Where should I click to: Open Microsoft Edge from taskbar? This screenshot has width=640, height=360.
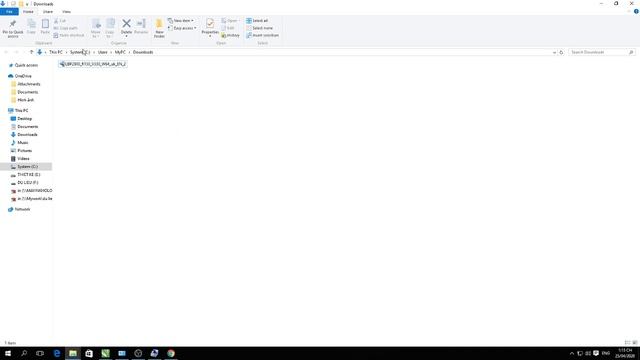[x=57, y=353]
